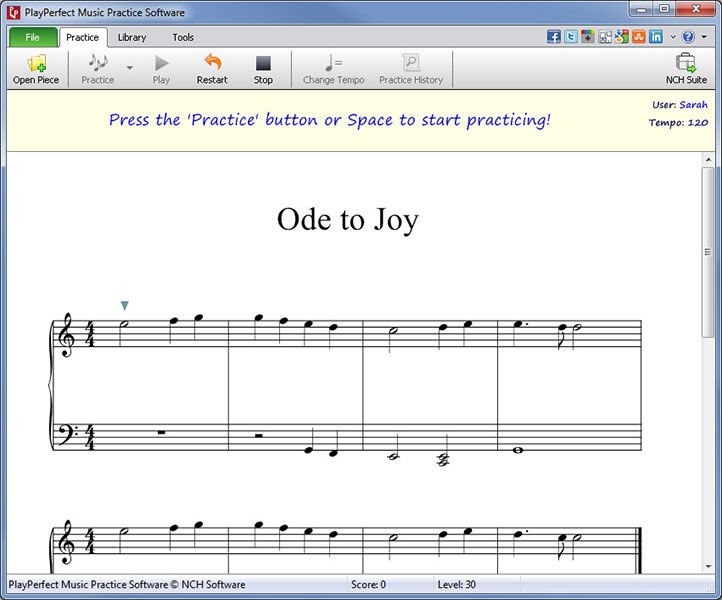Start practicing with the Practice notes icon
The width and height of the screenshot is (722, 600).
point(98,63)
